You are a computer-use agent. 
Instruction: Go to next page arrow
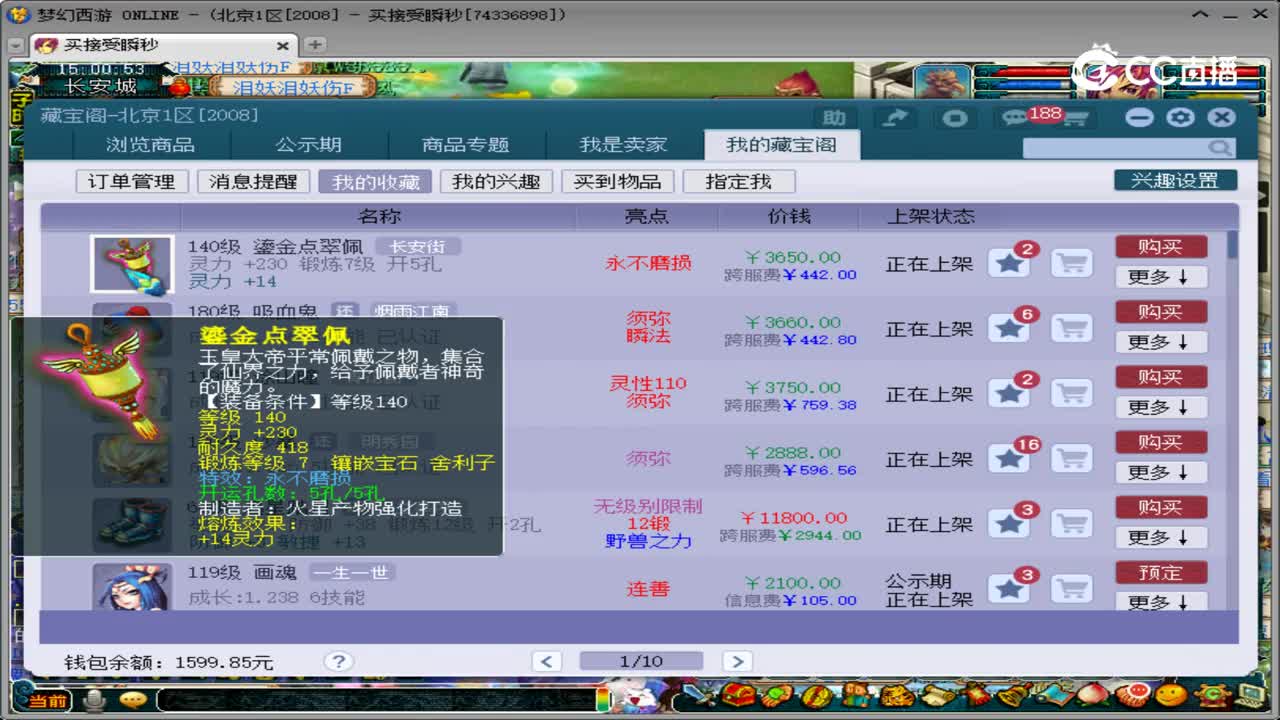[737, 661]
